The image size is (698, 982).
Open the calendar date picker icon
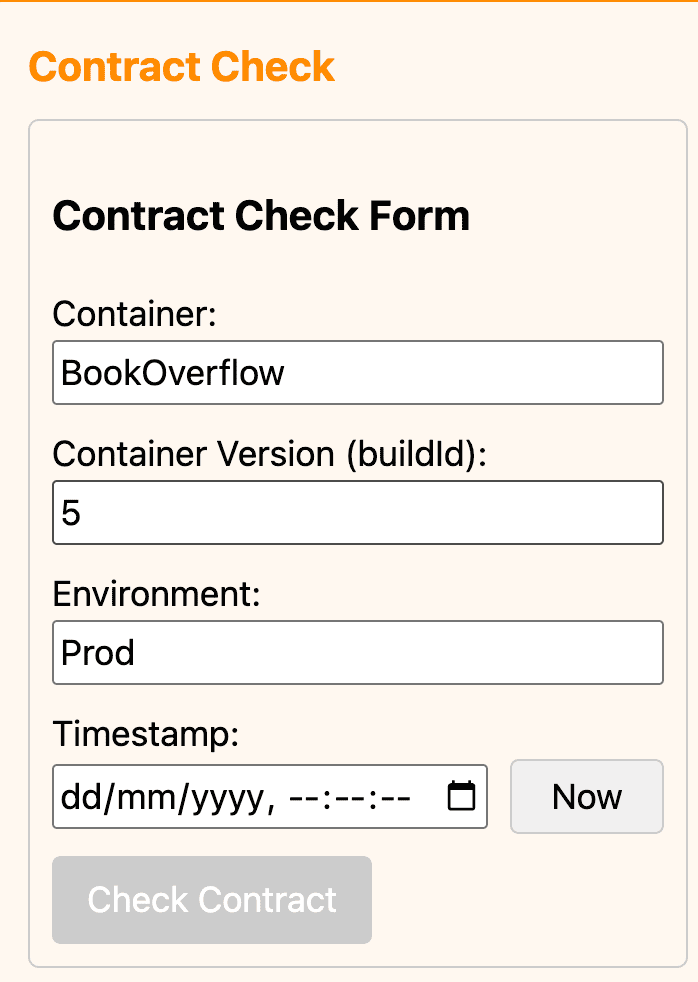[459, 796]
